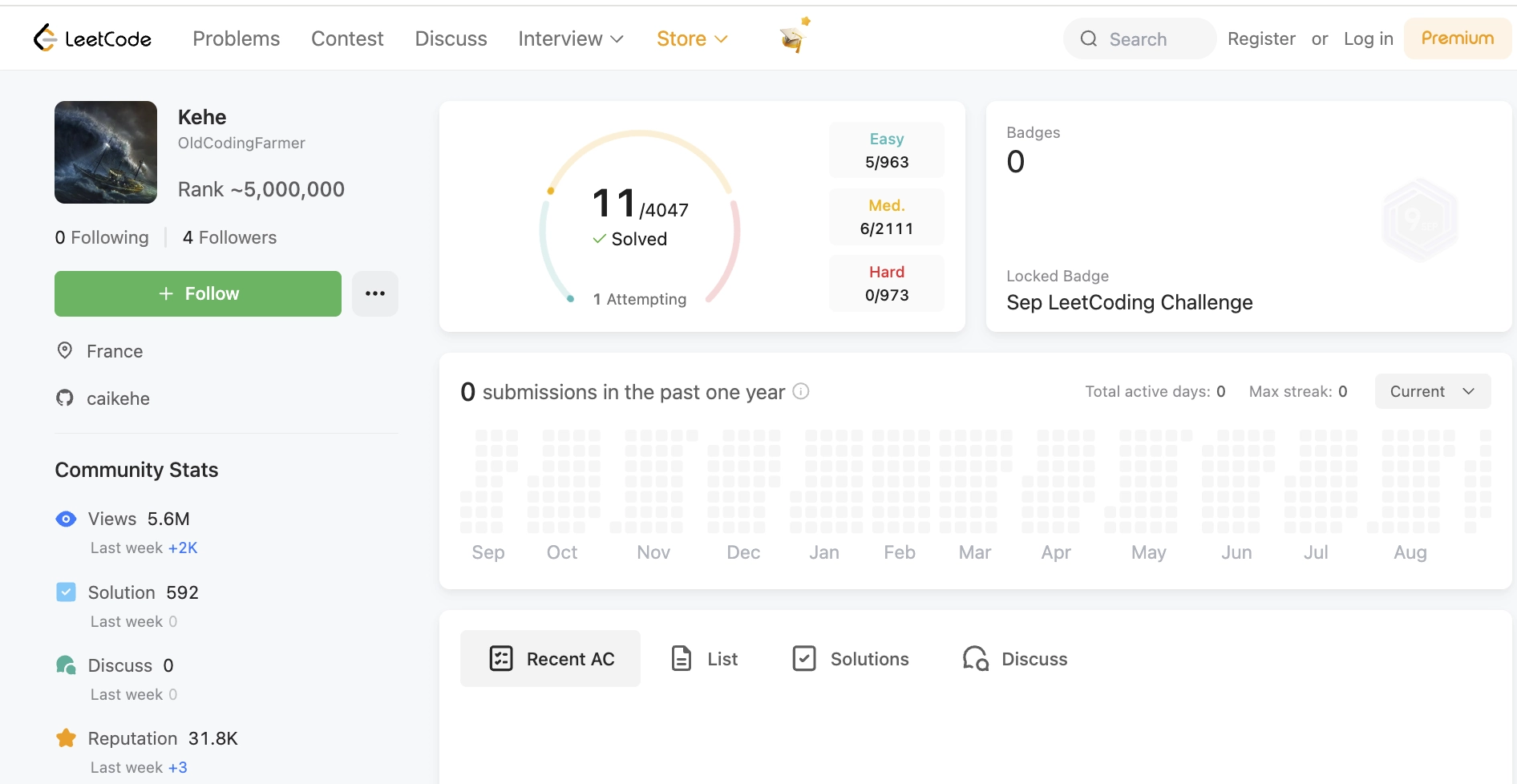Switch to the List tab

click(x=704, y=658)
